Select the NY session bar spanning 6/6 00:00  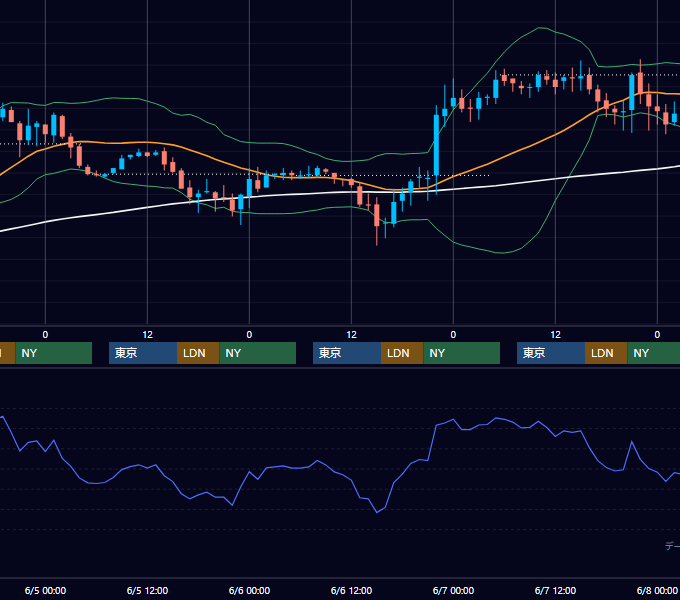click(x=258, y=353)
